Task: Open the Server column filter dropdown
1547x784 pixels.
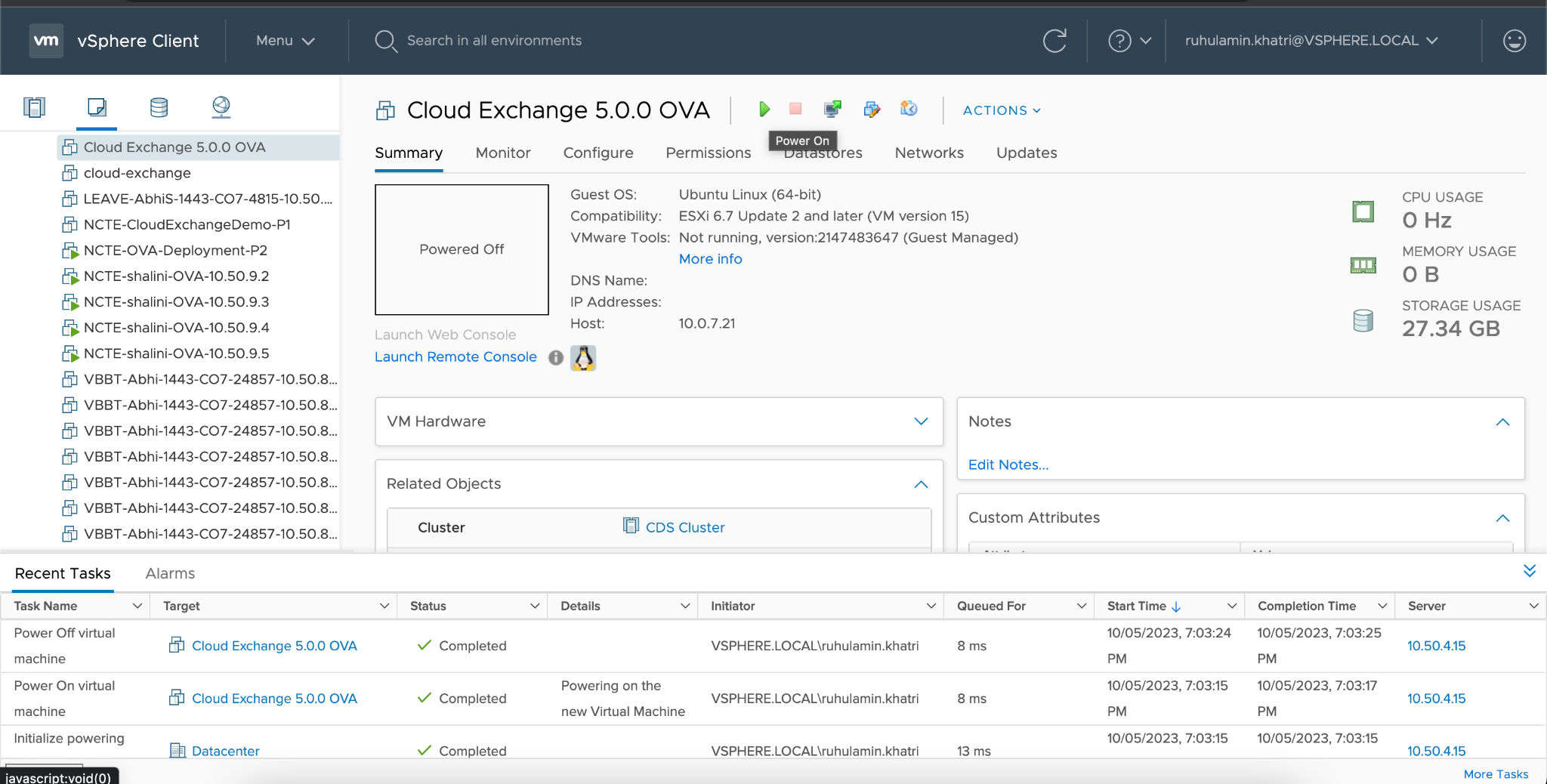Action: [1534, 606]
